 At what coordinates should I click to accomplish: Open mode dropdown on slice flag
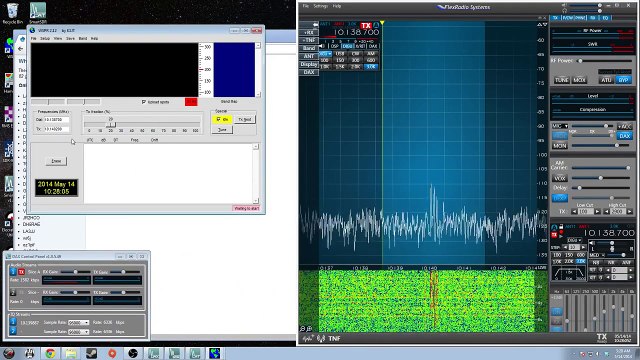pos(326,54)
